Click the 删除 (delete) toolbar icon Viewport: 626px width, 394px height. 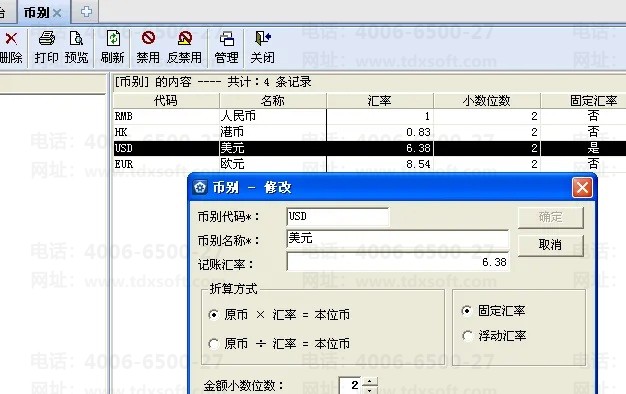pos(11,39)
